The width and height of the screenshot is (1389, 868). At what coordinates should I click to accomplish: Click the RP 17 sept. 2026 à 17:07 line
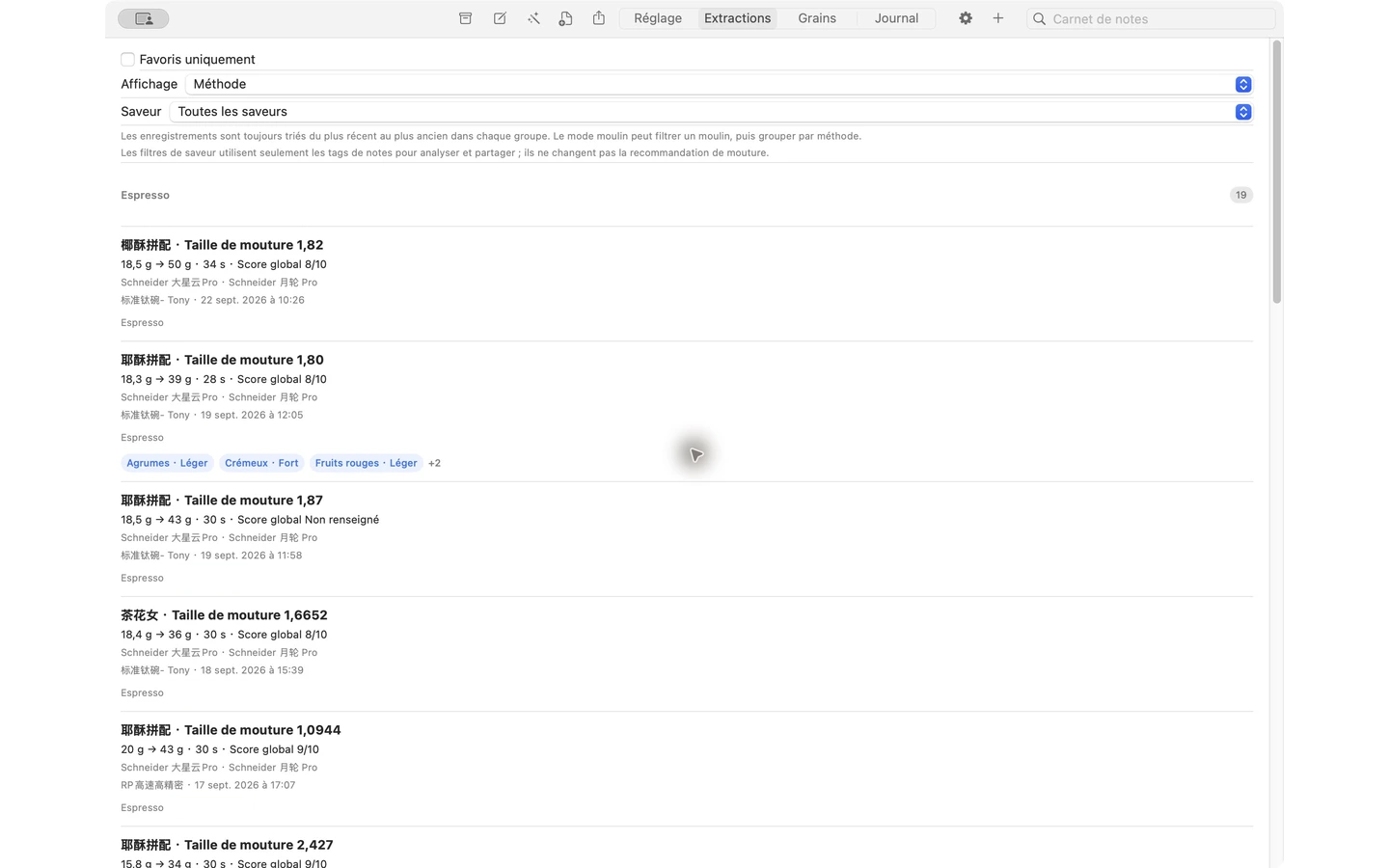pyautogui.click(x=208, y=785)
